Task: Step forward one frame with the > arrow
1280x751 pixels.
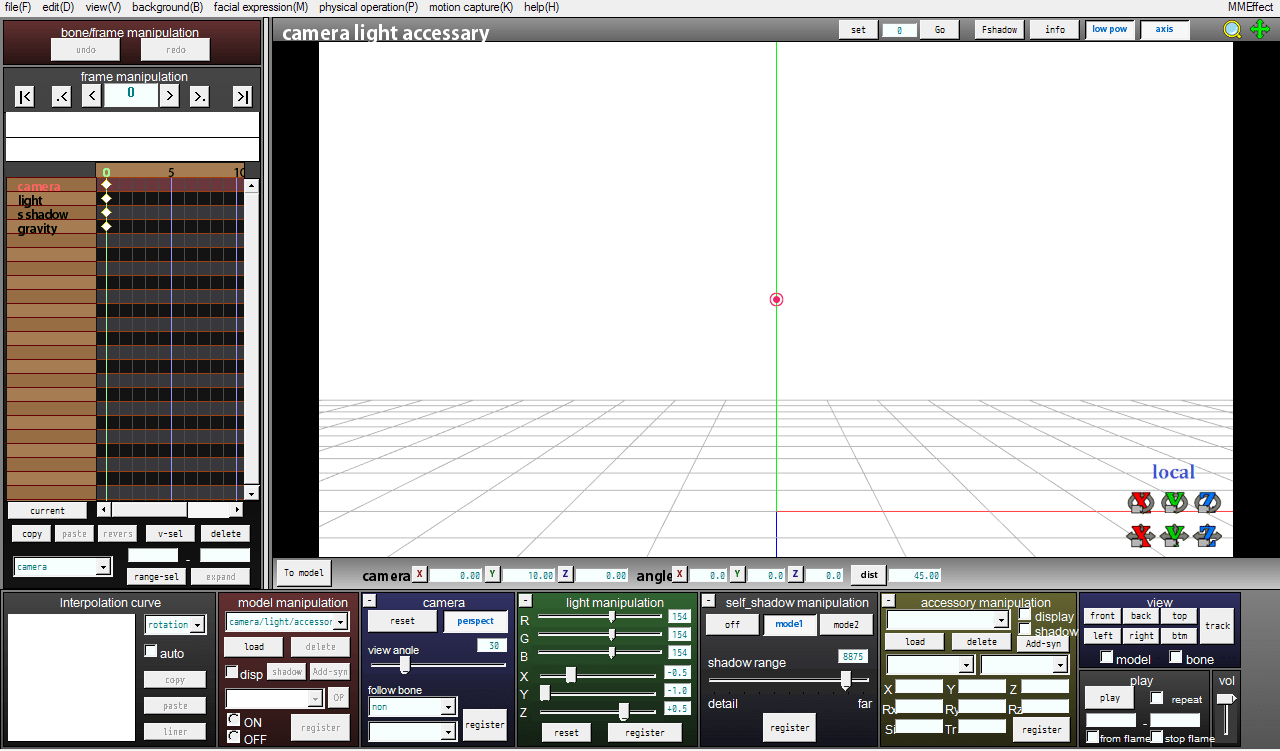Action: (x=168, y=95)
